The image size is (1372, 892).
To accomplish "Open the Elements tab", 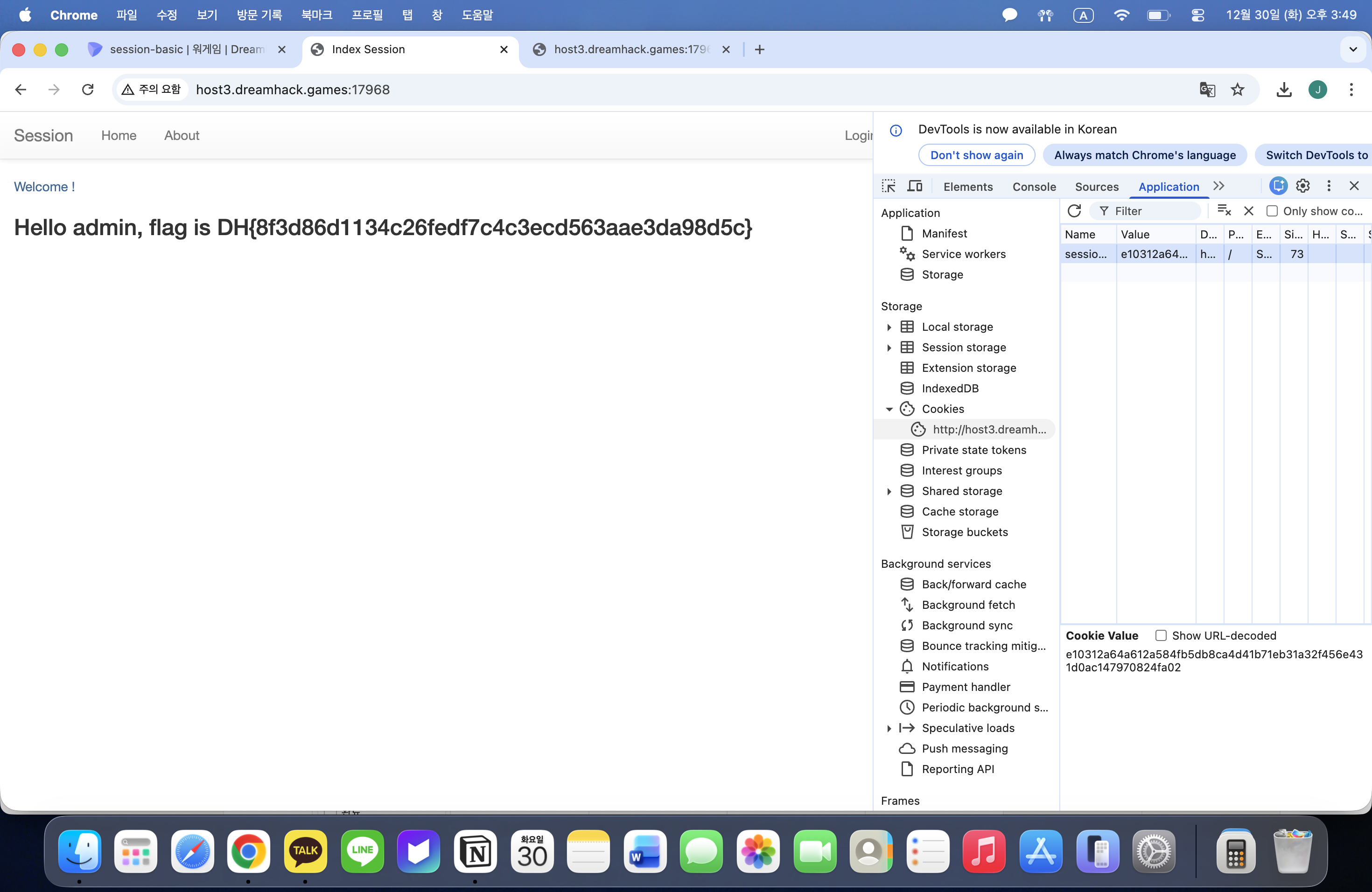I will click(x=968, y=187).
